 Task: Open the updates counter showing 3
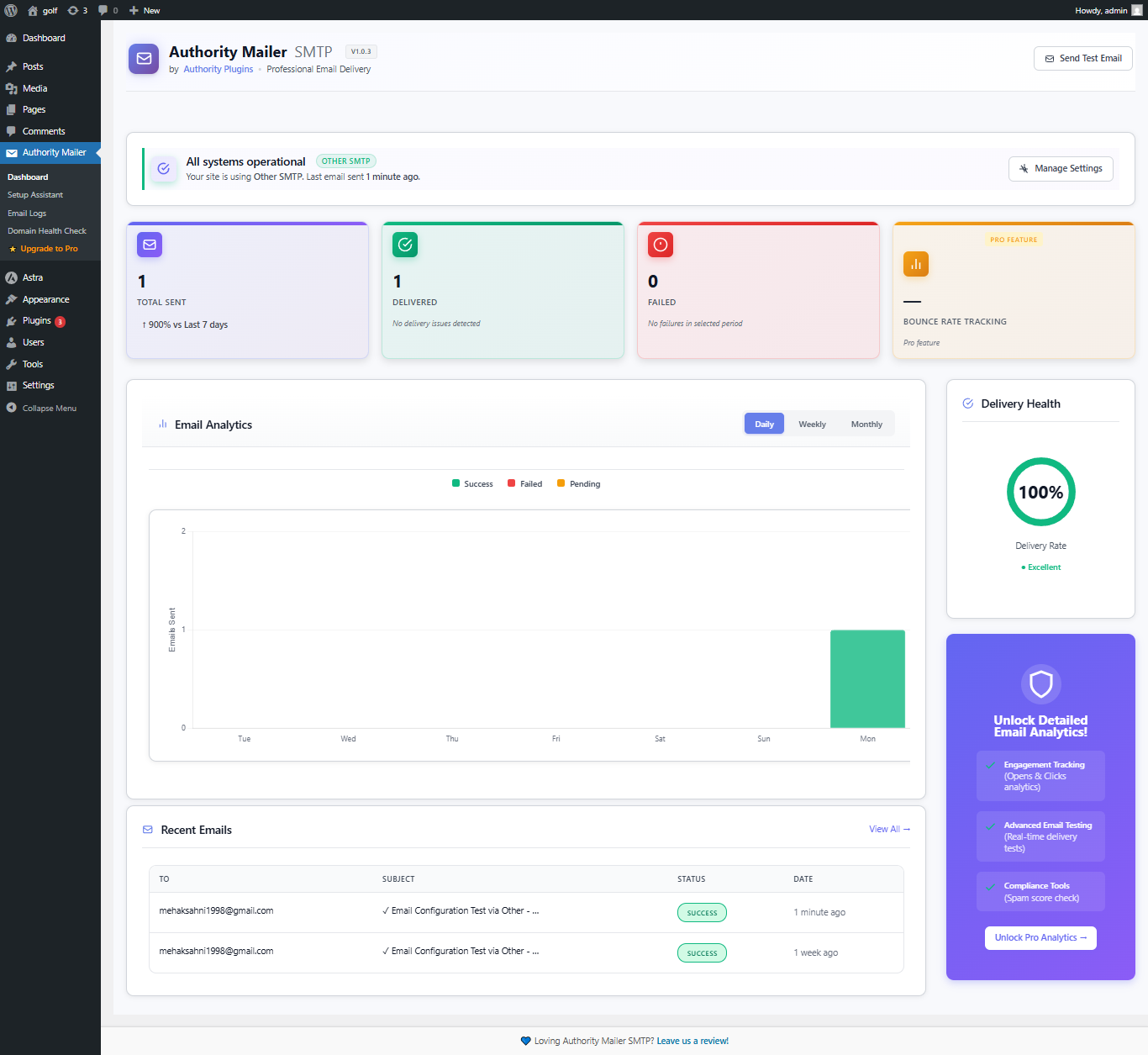coord(77,10)
